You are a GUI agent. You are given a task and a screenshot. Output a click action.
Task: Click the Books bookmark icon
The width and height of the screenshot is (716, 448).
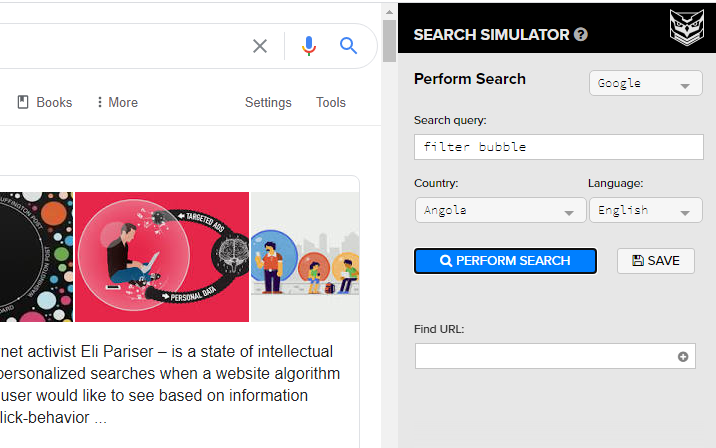coord(22,102)
